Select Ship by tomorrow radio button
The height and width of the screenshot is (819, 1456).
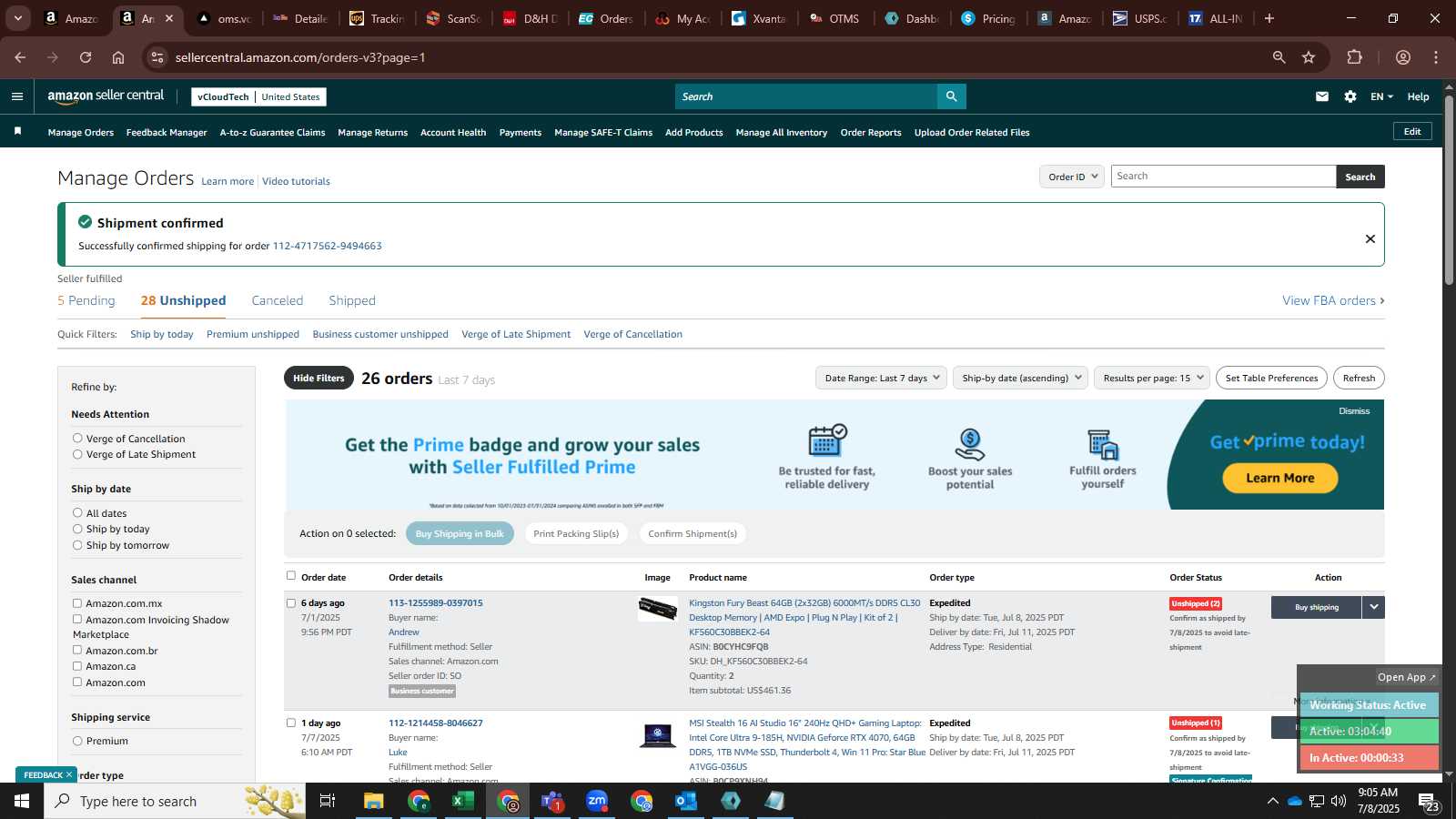pos(77,545)
